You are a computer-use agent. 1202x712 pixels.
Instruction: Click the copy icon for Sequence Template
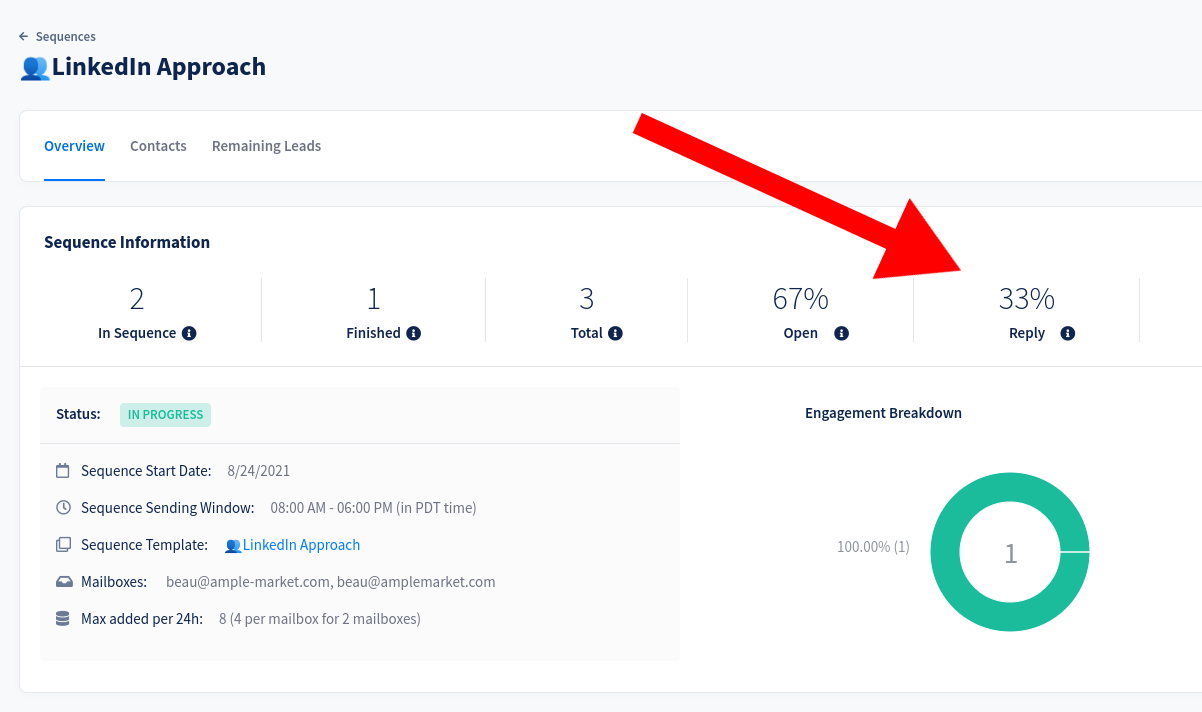(x=63, y=544)
